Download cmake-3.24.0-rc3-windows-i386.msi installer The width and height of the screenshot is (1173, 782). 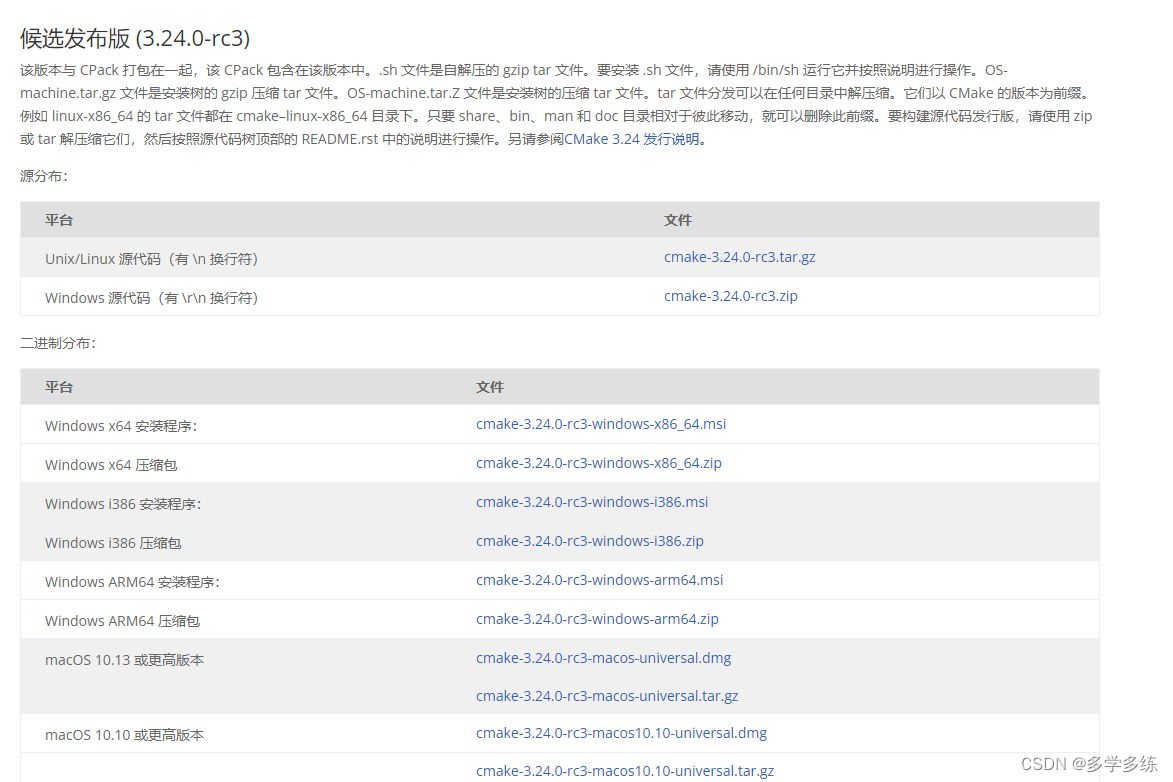[592, 502]
